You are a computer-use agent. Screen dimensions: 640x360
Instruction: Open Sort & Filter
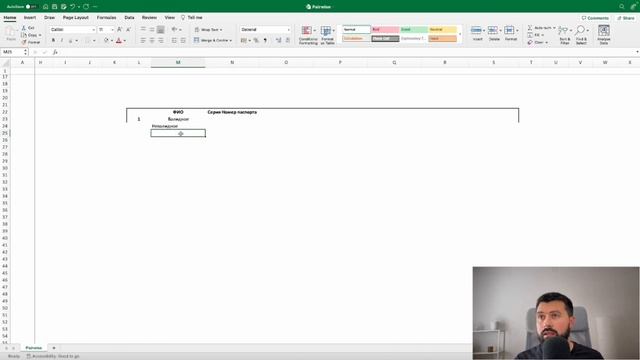(564, 34)
